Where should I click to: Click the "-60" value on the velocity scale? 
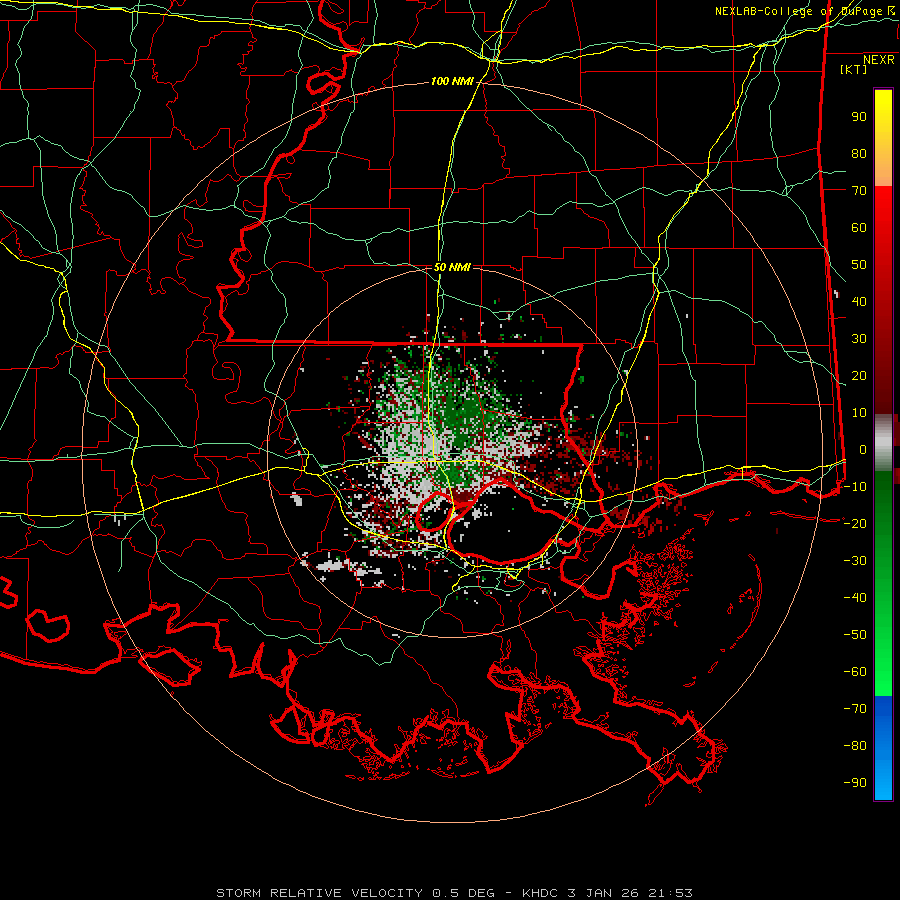click(x=855, y=672)
